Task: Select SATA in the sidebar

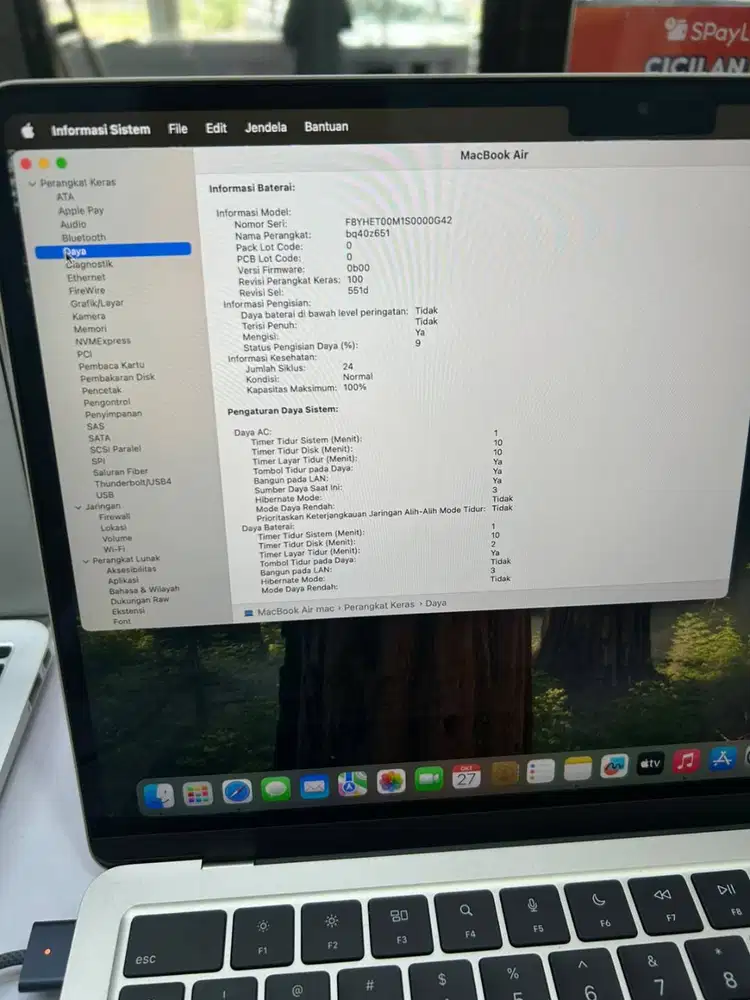Action: [x=99, y=438]
